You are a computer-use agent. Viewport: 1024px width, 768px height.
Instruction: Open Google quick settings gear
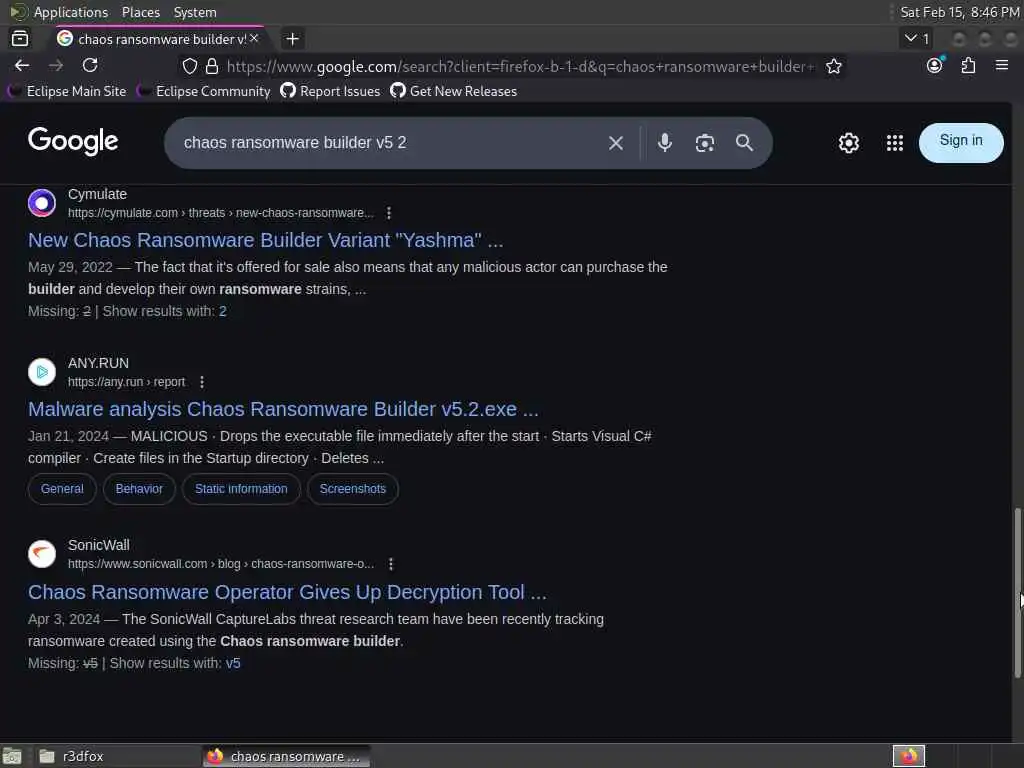pyautogui.click(x=848, y=143)
